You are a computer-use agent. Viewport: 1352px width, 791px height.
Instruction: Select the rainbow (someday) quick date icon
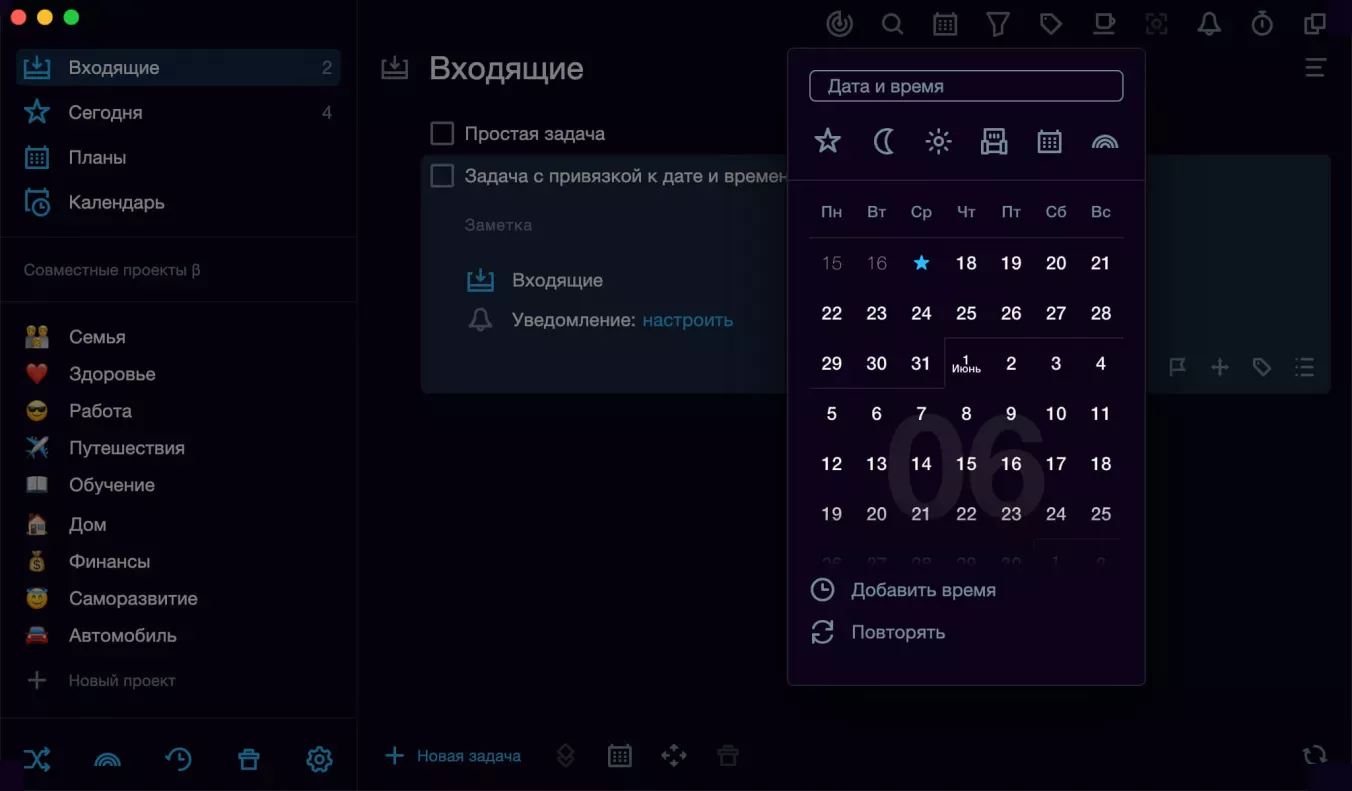(x=1105, y=142)
